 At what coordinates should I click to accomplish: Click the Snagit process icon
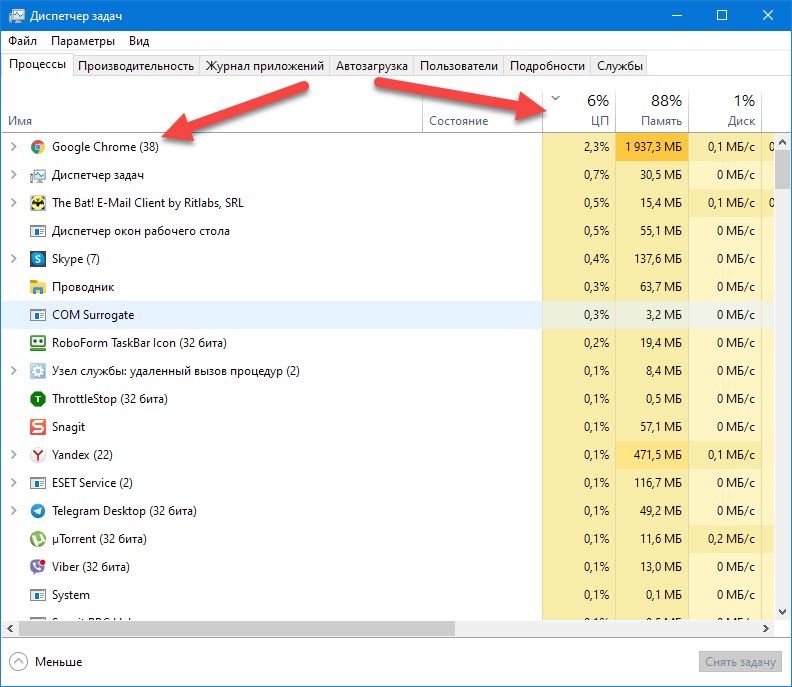click(x=37, y=427)
